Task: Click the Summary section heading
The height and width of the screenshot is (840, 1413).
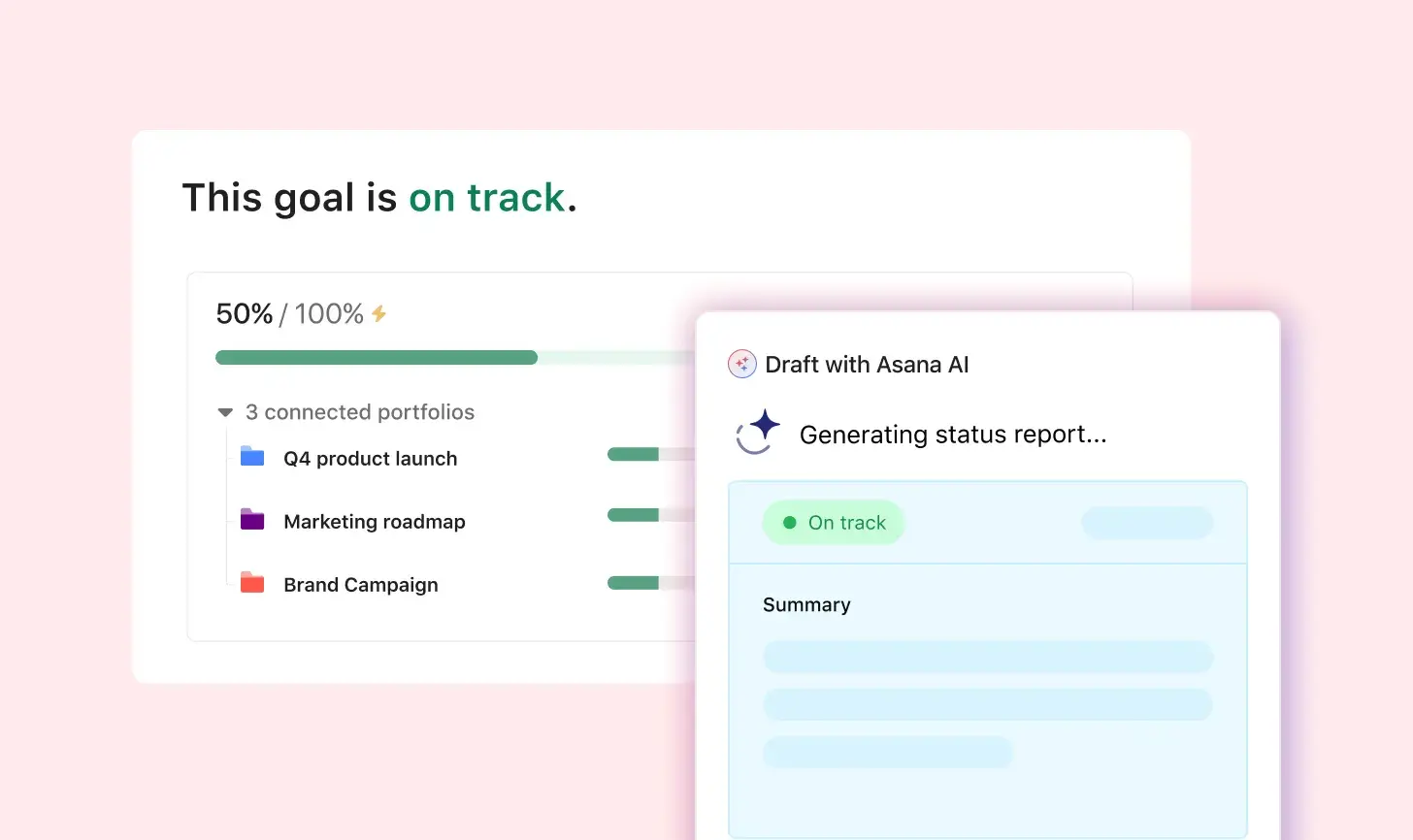Action: [806, 605]
